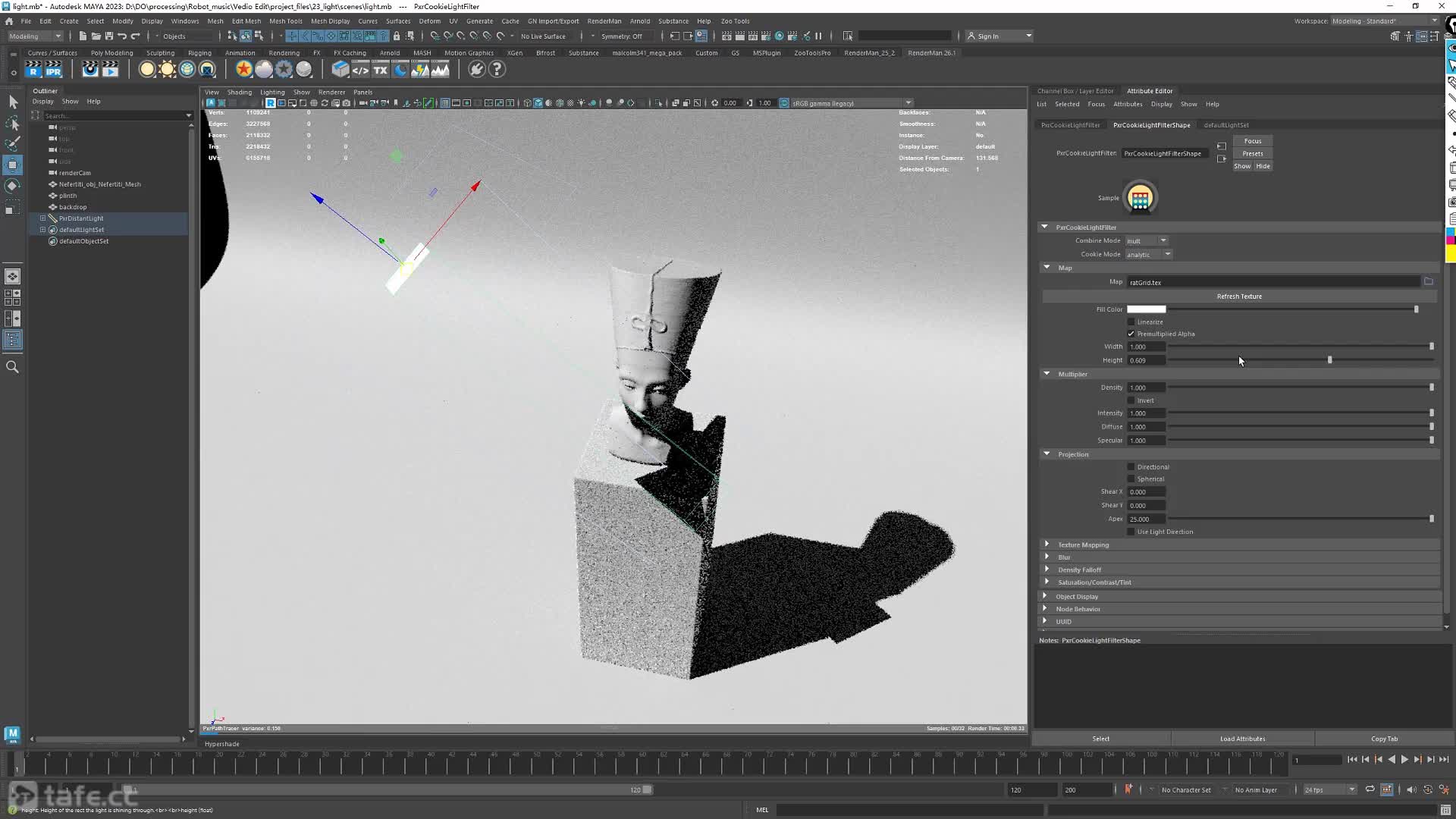Click the plug icon on the RenderMan shelf
Viewport: 1456px width, 819px height.
pyautogui.click(x=476, y=70)
